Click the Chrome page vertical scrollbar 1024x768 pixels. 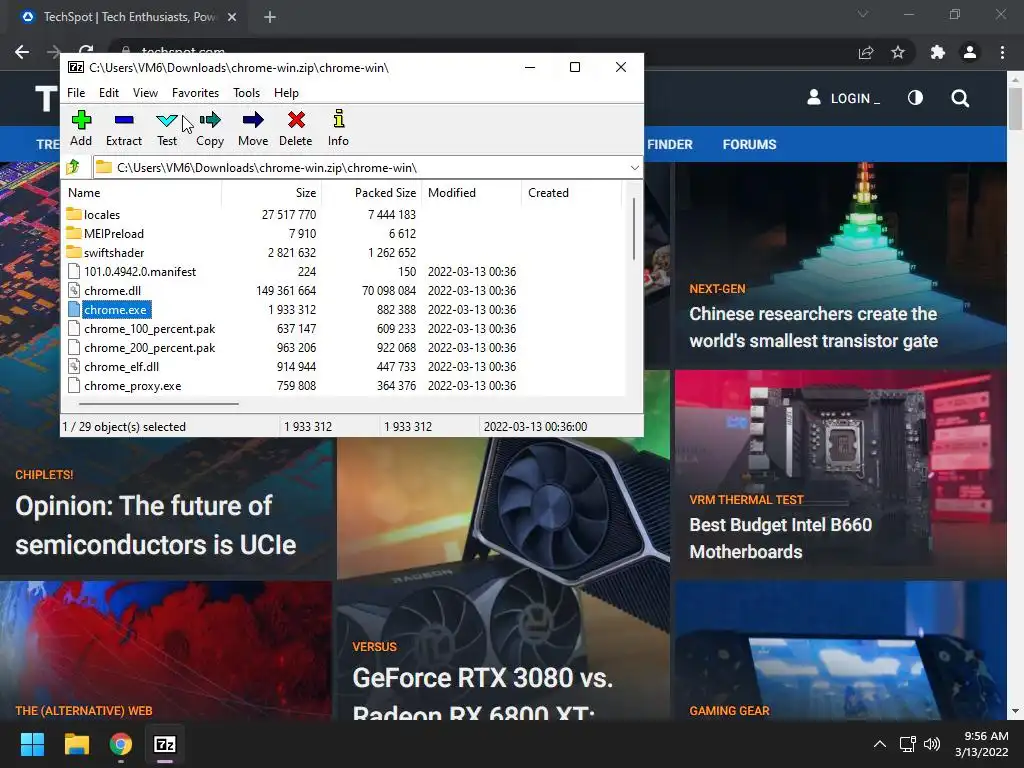pos(1015,108)
